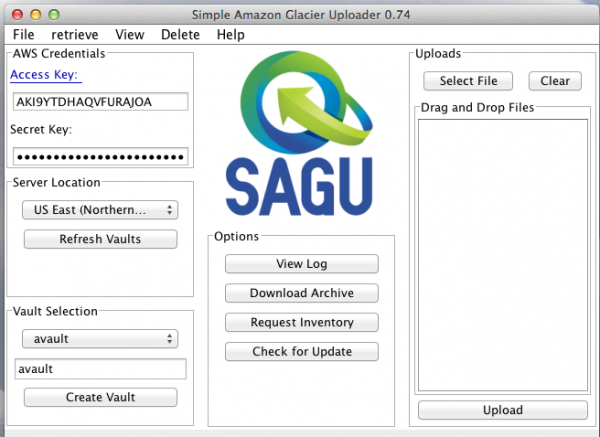Click inside the Drag and Drop Files area
The width and height of the screenshot is (600, 437).
click(502, 255)
